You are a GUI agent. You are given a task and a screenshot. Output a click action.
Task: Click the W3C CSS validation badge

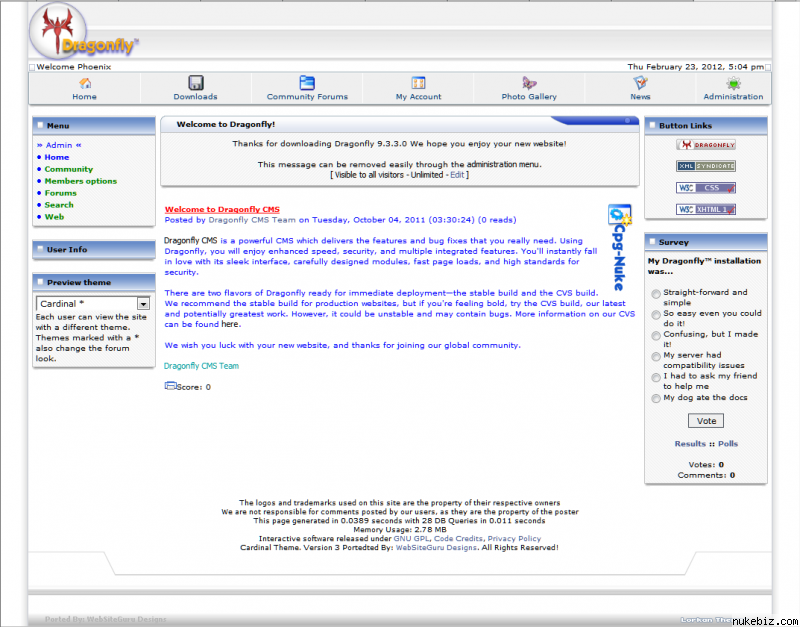coord(706,188)
